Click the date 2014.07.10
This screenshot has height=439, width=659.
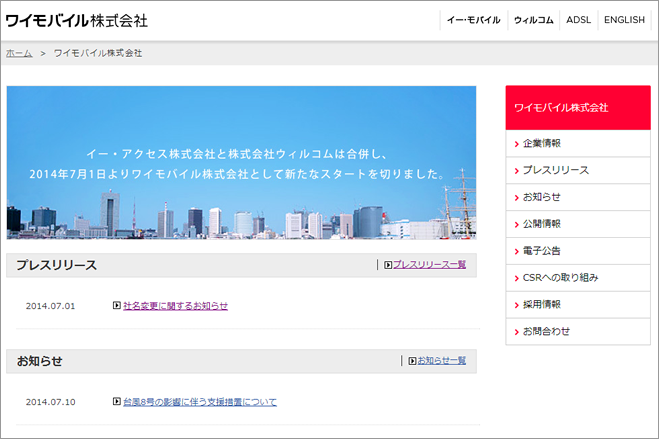pyautogui.click(x=50, y=402)
